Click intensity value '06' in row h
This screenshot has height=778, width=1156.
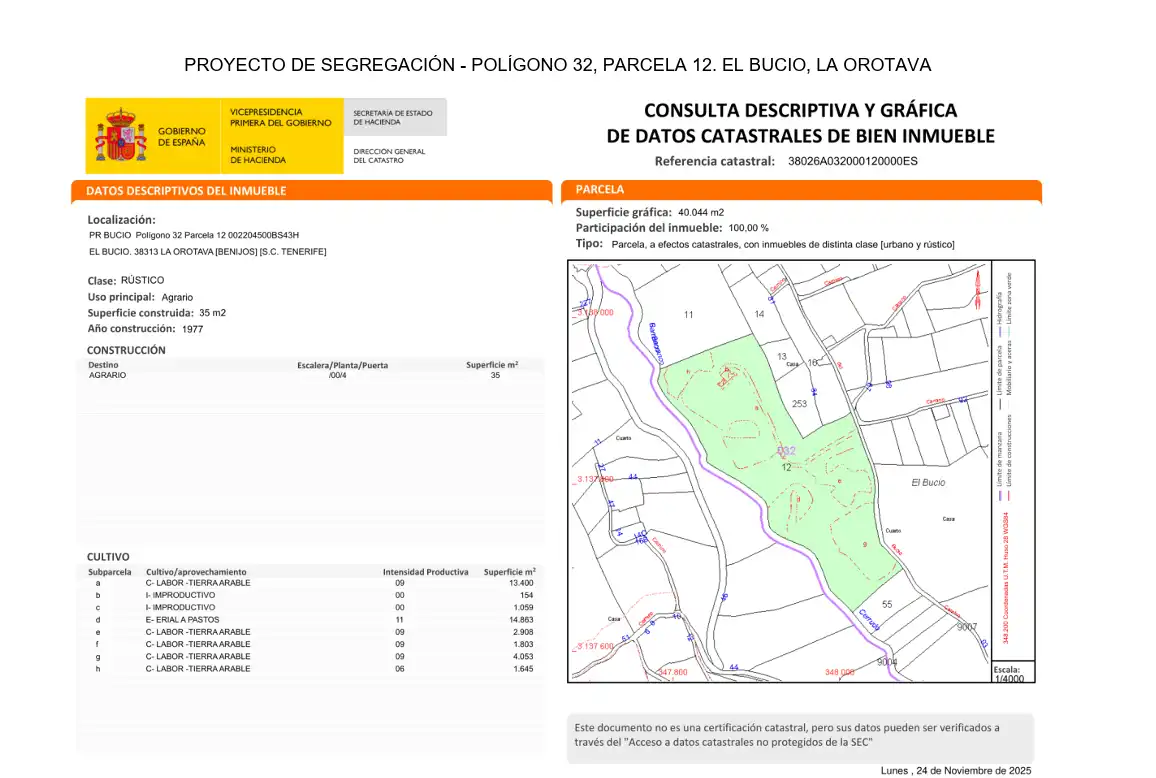[400, 669]
